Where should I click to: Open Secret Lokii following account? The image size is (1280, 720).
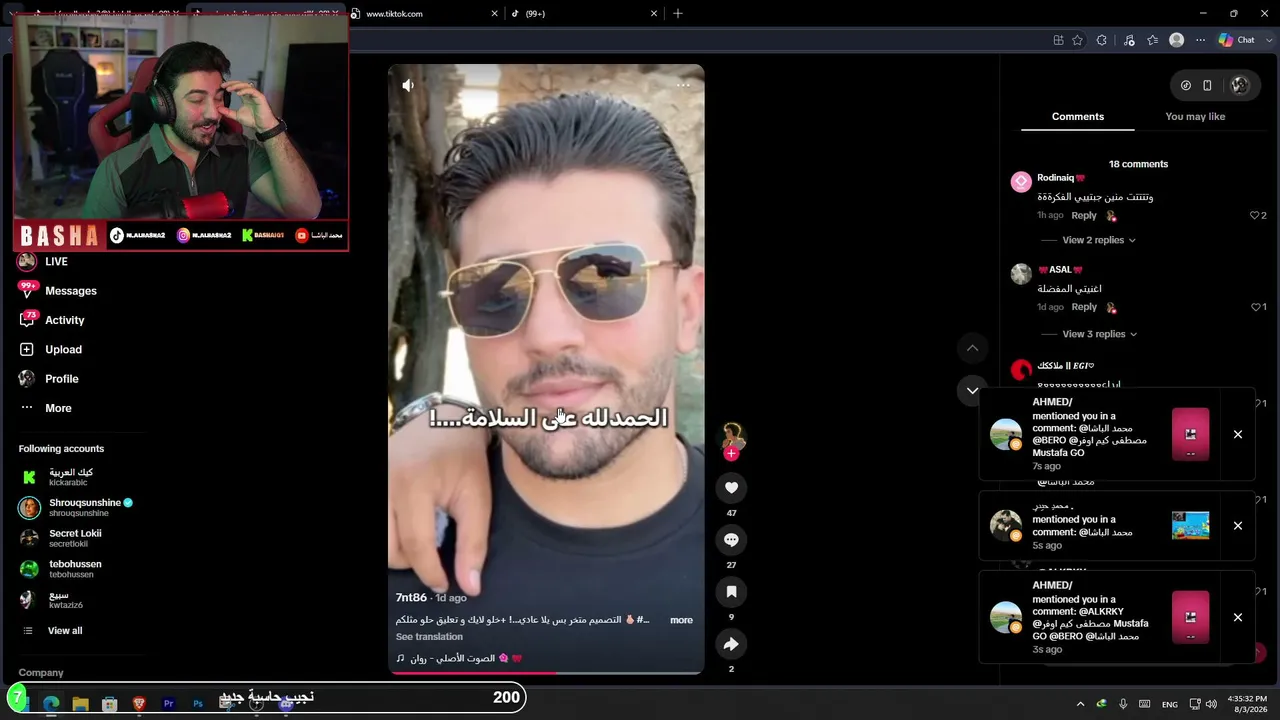pos(60,538)
